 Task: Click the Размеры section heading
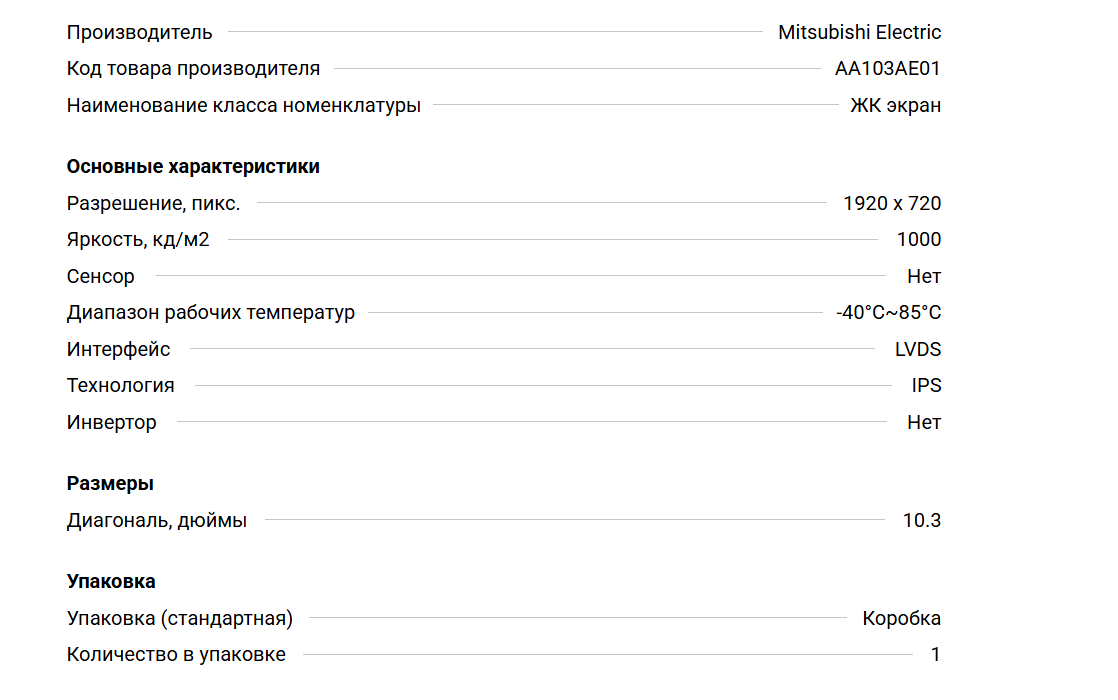pos(110,484)
